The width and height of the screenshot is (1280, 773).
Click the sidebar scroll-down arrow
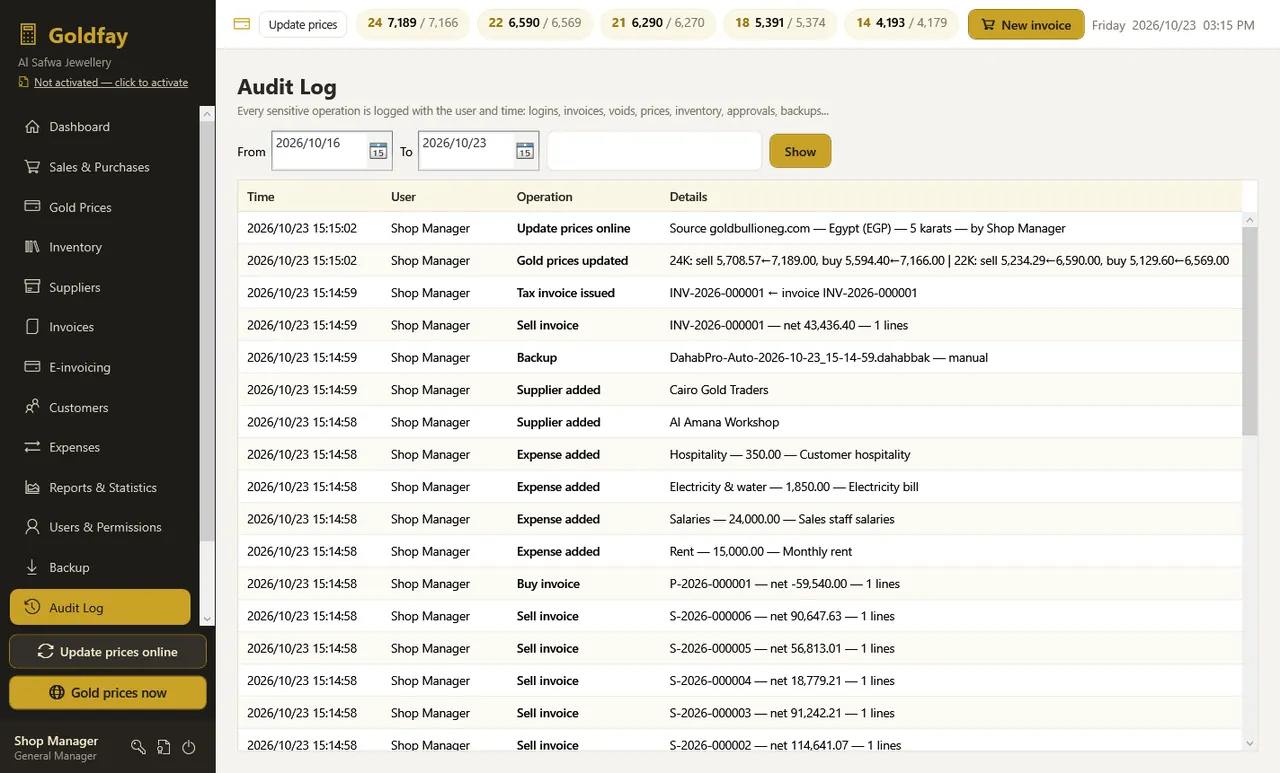point(207,619)
